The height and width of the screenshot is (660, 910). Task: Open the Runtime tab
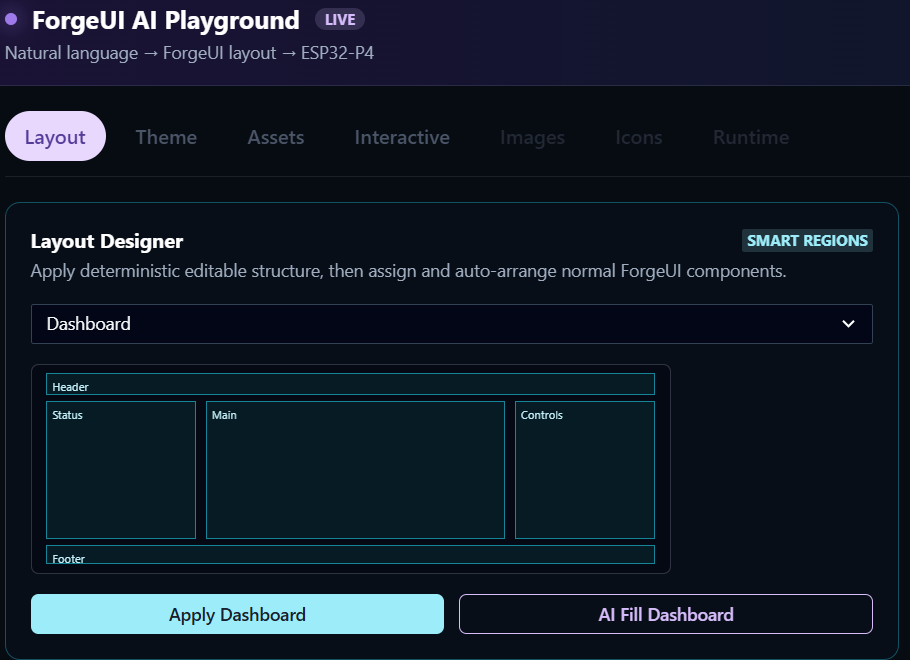pyautogui.click(x=751, y=137)
